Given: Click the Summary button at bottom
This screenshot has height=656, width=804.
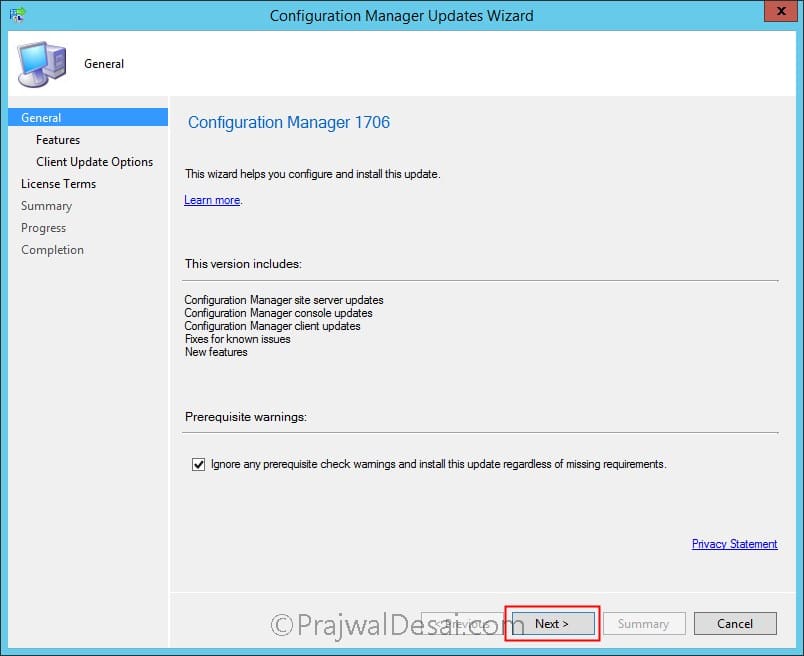Looking at the screenshot, I should pyautogui.click(x=644, y=624).
